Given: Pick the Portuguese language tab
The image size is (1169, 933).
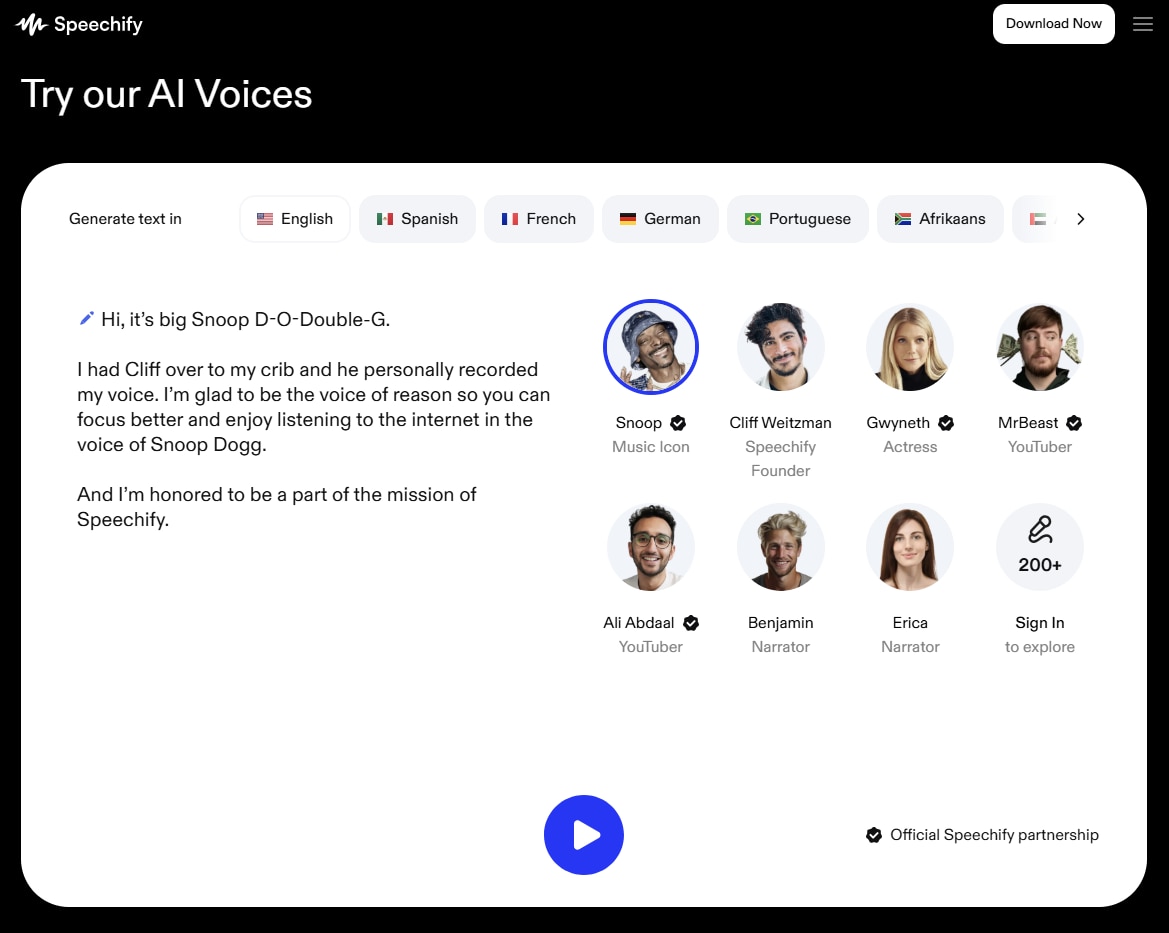Looking at the screenshot, I should pyautogui.click(x=798, y=219).
